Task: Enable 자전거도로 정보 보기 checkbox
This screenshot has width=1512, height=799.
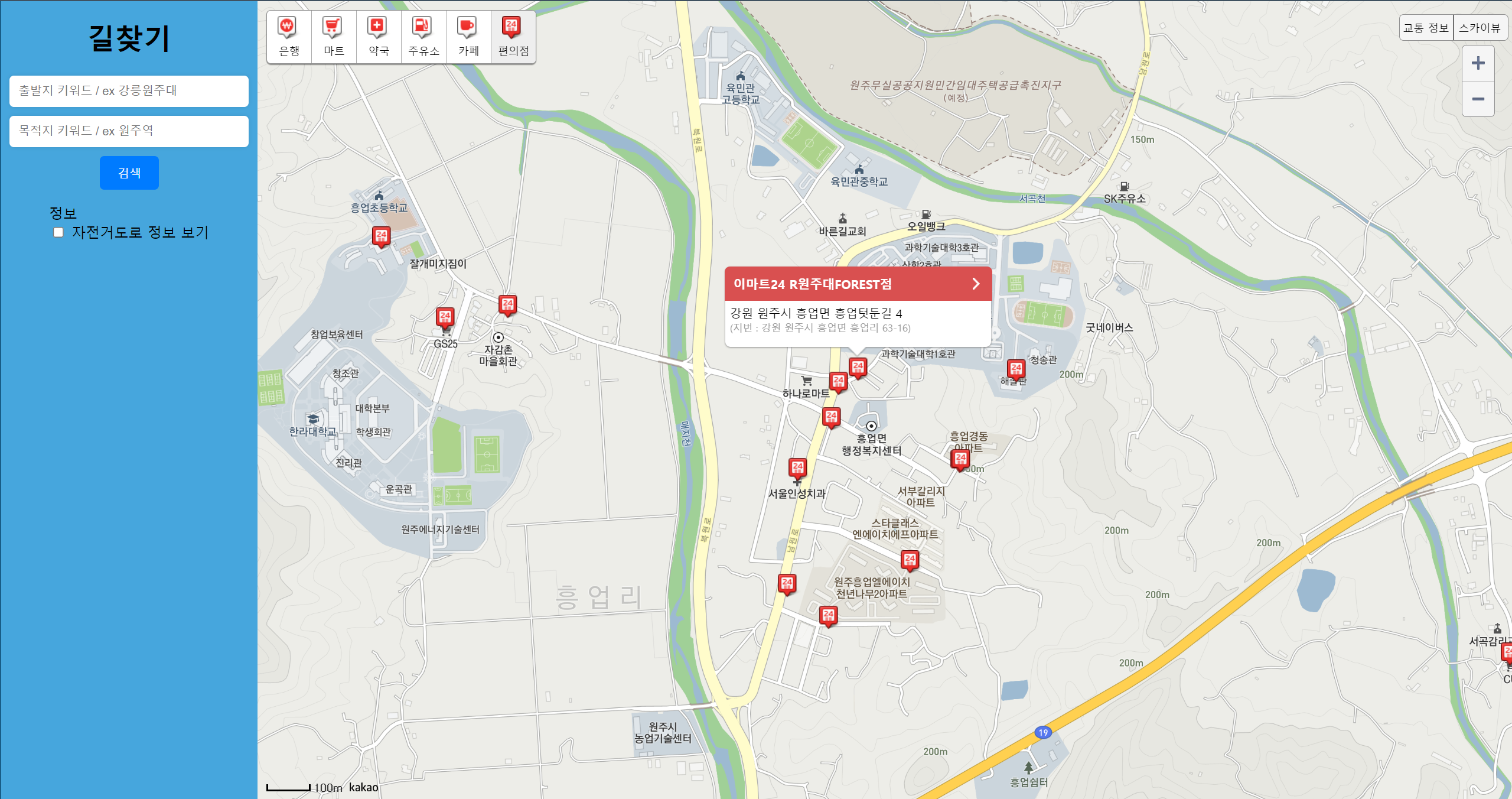Action: coord(58,232)
